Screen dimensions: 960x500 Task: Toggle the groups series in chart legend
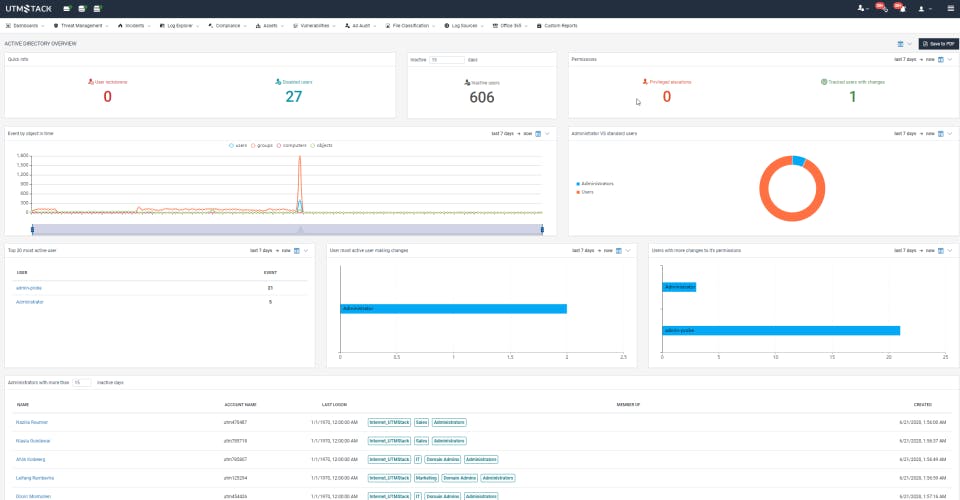264,145
